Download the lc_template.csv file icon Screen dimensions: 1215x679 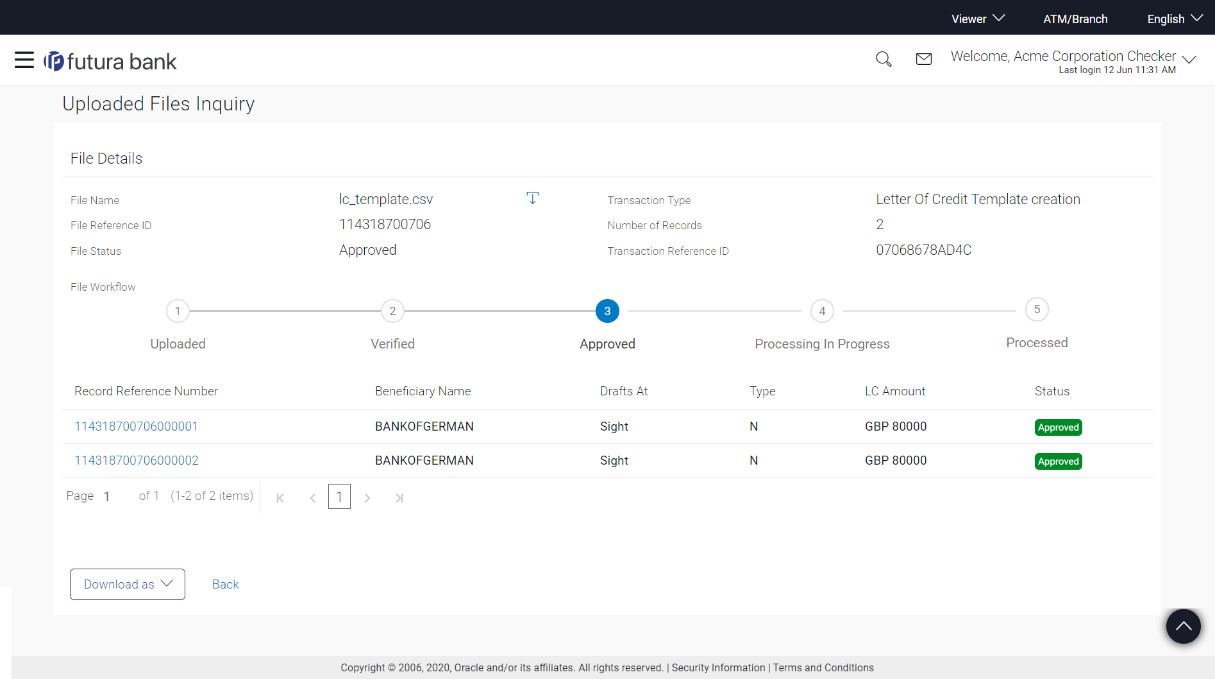(x=533, y=198)
